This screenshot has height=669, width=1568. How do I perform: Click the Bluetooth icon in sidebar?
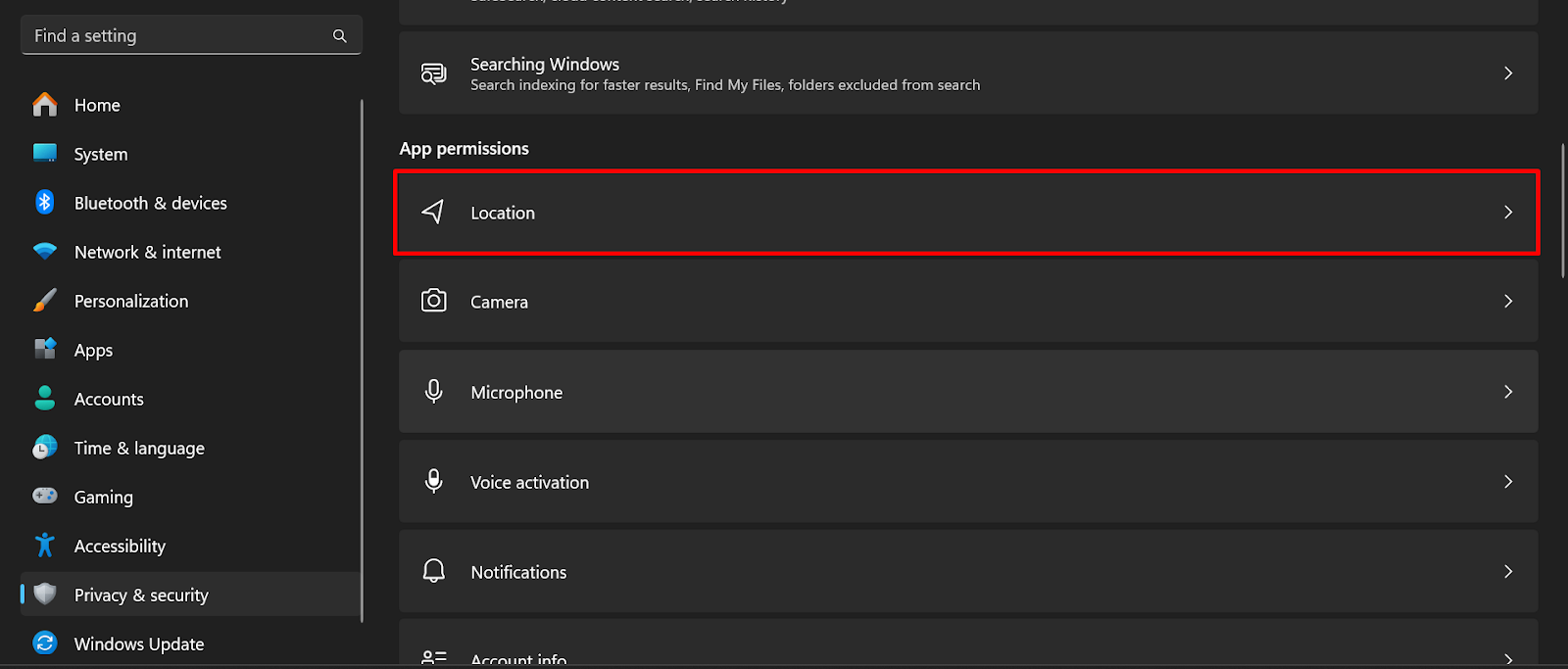pyautogui.click(x=45, y=202)
